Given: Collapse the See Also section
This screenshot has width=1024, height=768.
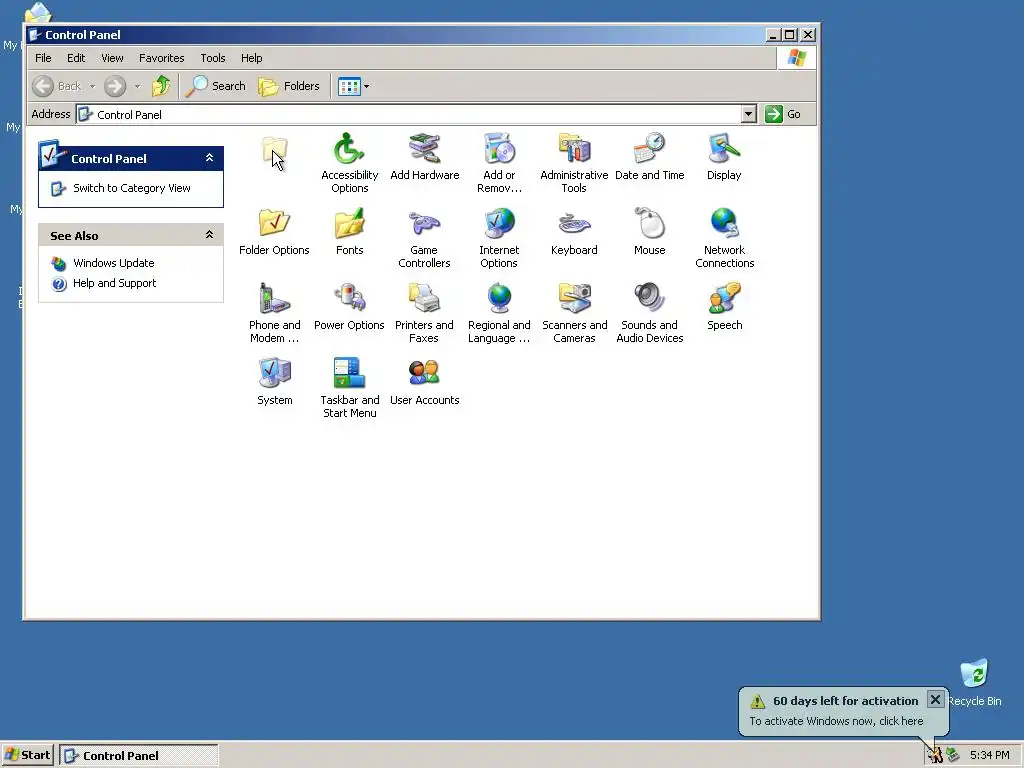Looking at the screenshot, I should [x=209, y=234].
